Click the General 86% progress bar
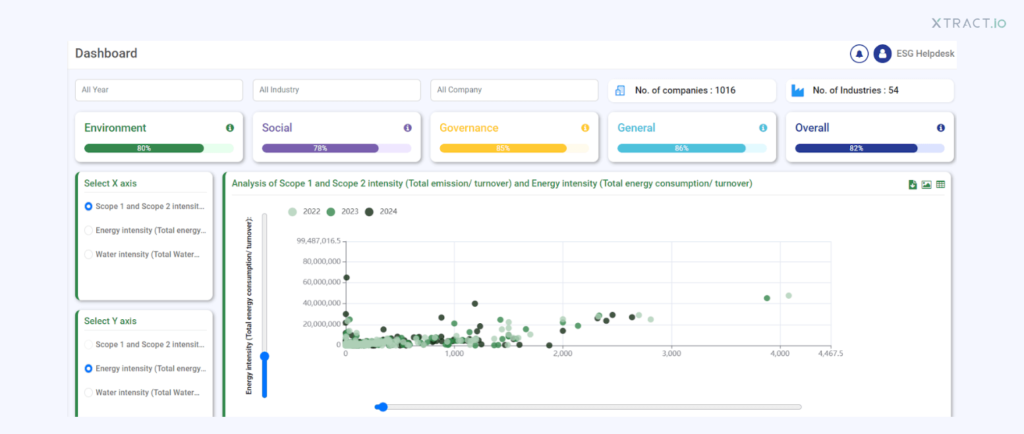Screen dimensions: 1024x434 pyautogui.click(x=692, y=148)
